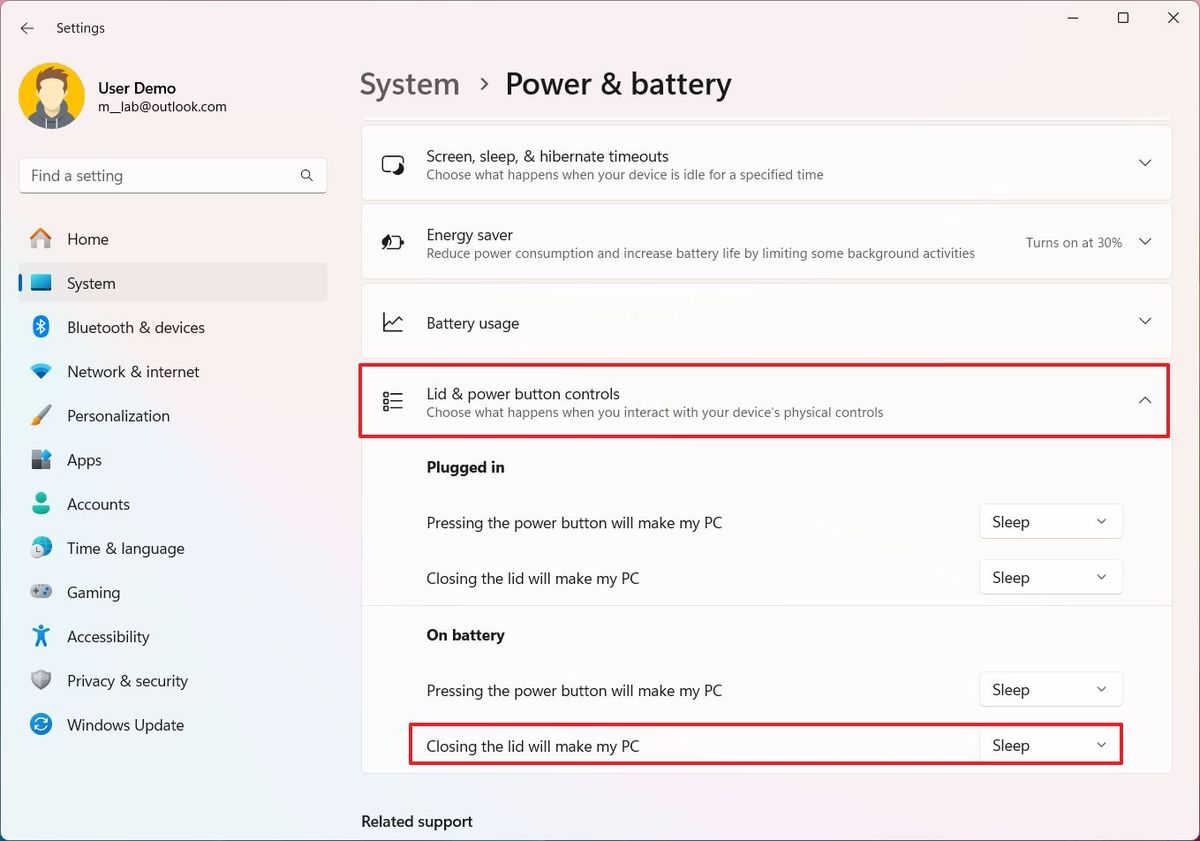Select the Personalization paintbrush icon
This screenshot has width=1200, height=841.
pyautogui.click(x=41, y=415)
